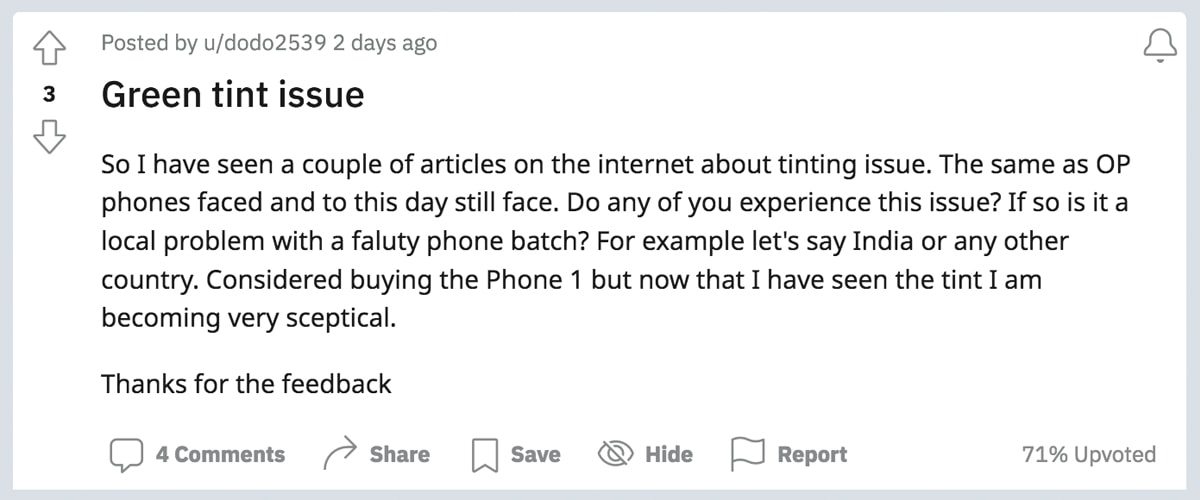The height and width of the screenshot is (500, 1200).
Task: Choose the Hide text label
Action: point(669,455)
